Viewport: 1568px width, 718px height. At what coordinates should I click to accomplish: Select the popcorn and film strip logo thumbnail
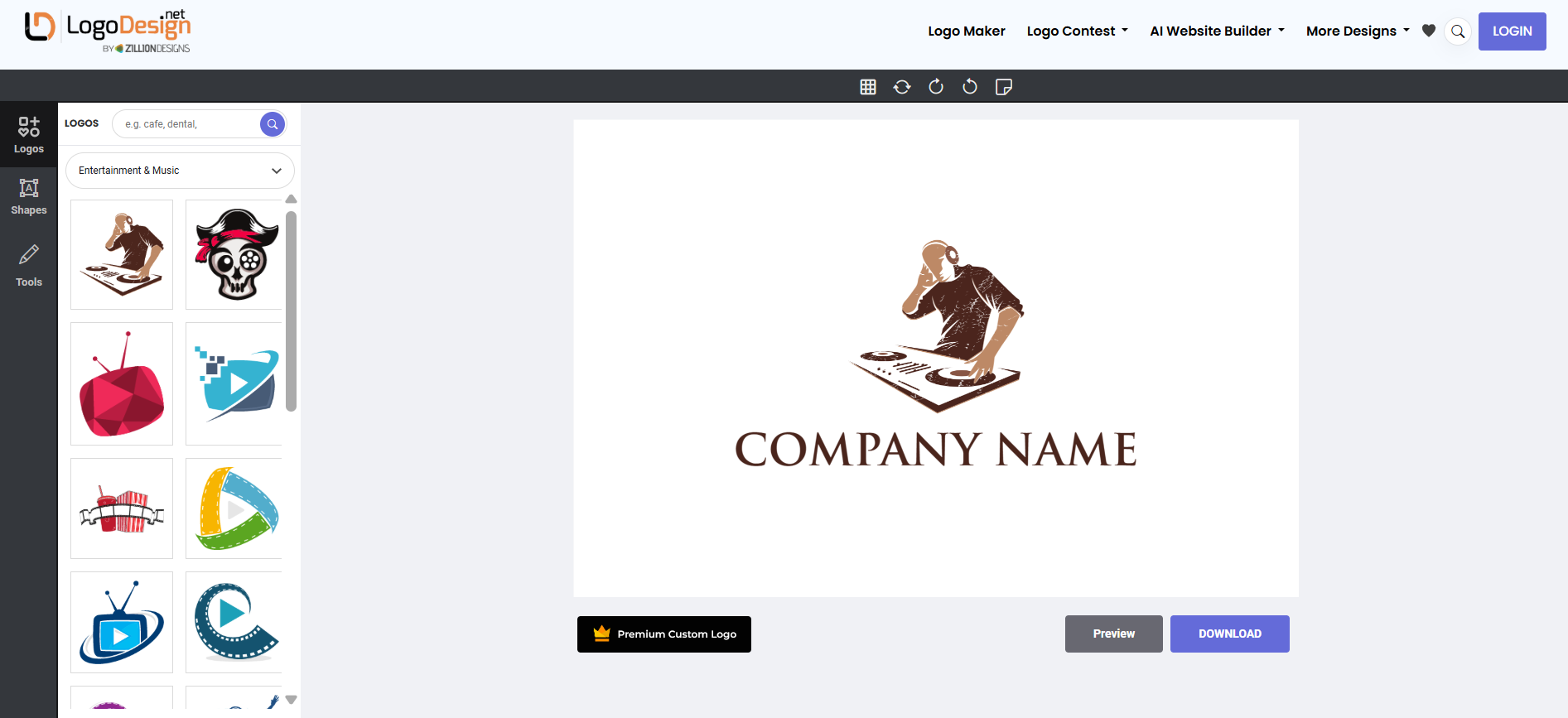[122, 508]
